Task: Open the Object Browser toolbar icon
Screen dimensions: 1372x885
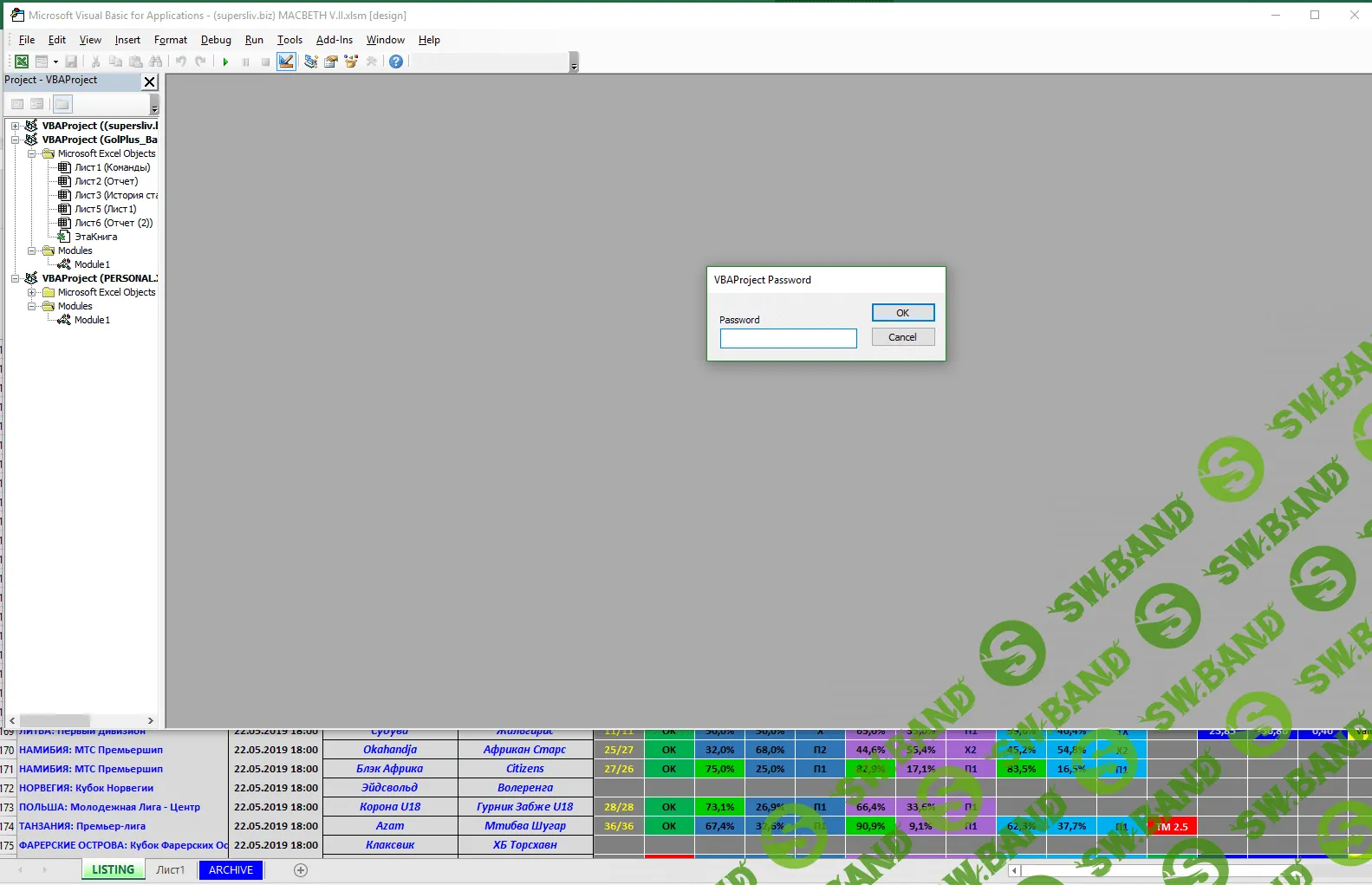Action: point(351,62)
